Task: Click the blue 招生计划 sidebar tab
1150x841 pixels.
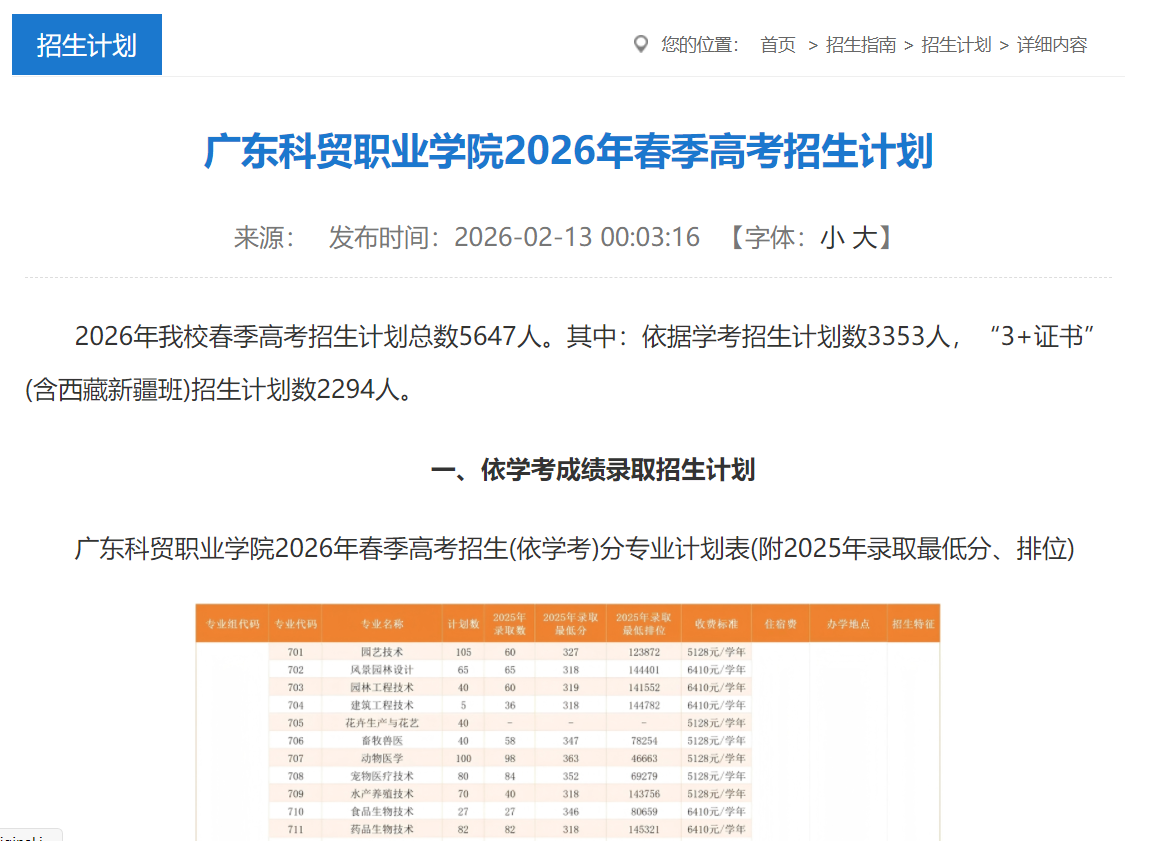Action: click(x=86, y=44)
